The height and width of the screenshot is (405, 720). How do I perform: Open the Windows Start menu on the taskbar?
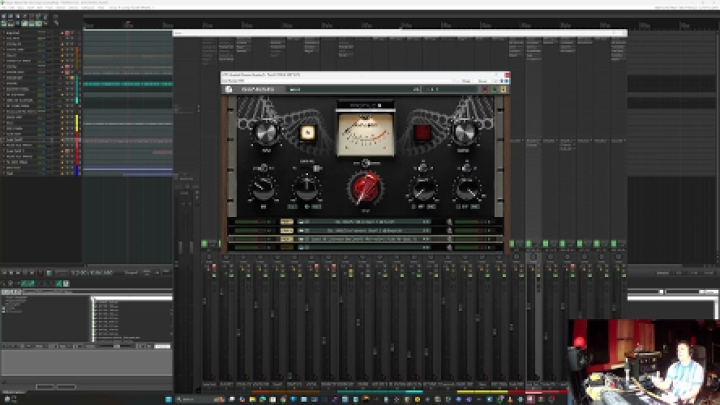[168, 399]
